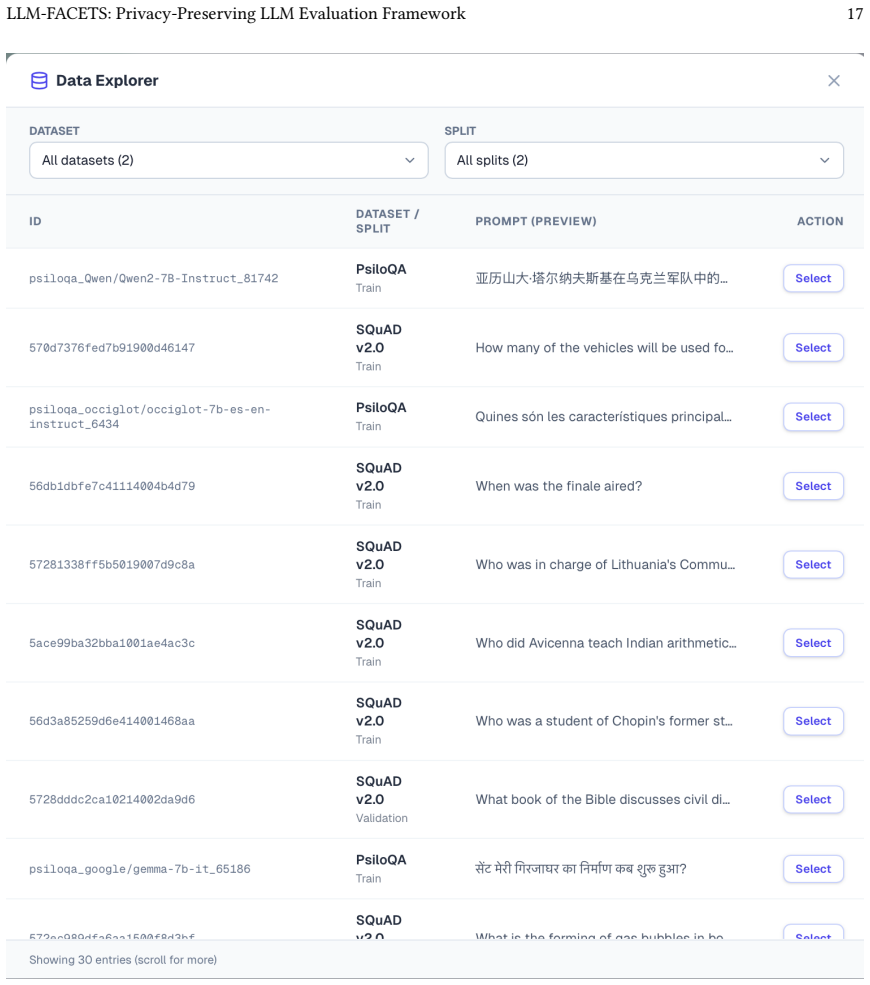Select the 'When was the finale aired?' row
Viewport: 870px width, 985px height.
point(813,486)
